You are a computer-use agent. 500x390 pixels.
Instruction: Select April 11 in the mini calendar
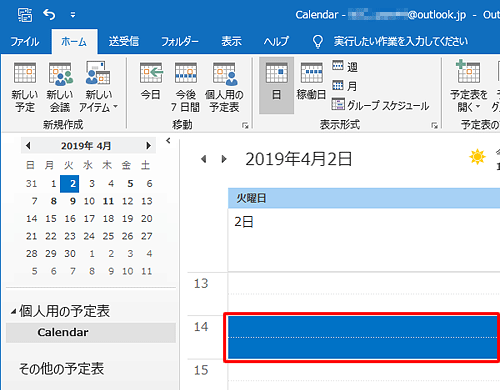point(108,201)
